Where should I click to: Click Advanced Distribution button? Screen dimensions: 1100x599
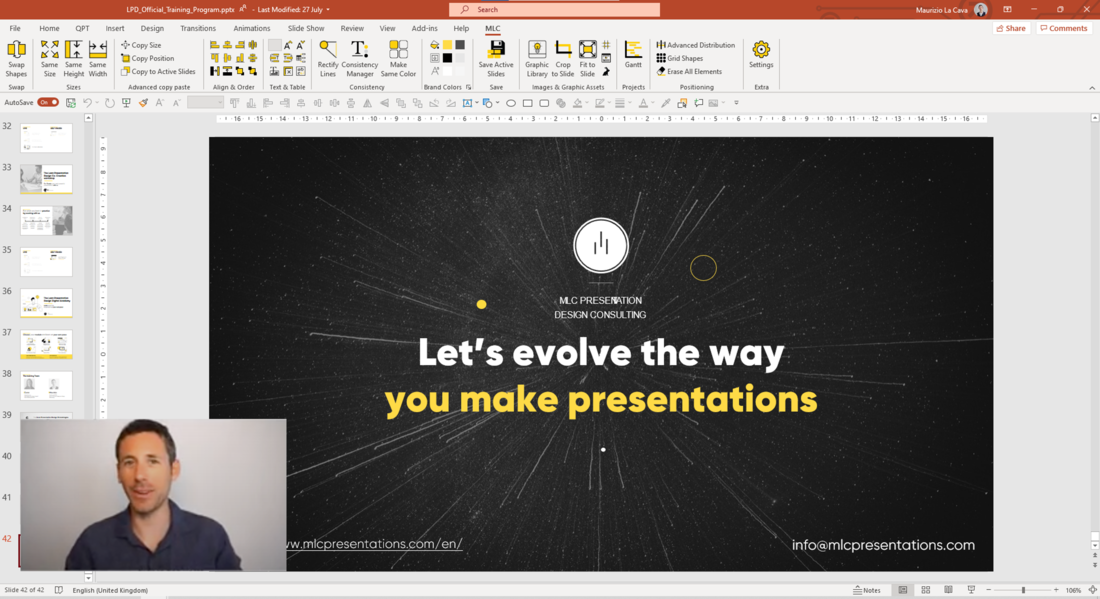695,45
